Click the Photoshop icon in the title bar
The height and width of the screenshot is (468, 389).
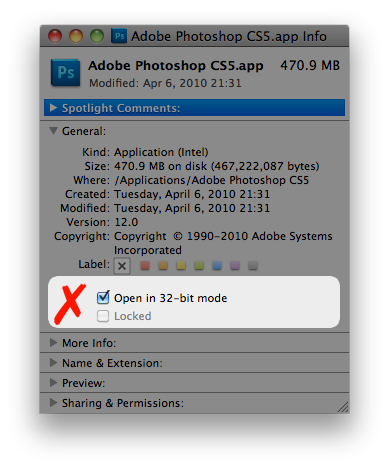pos(119,36)
